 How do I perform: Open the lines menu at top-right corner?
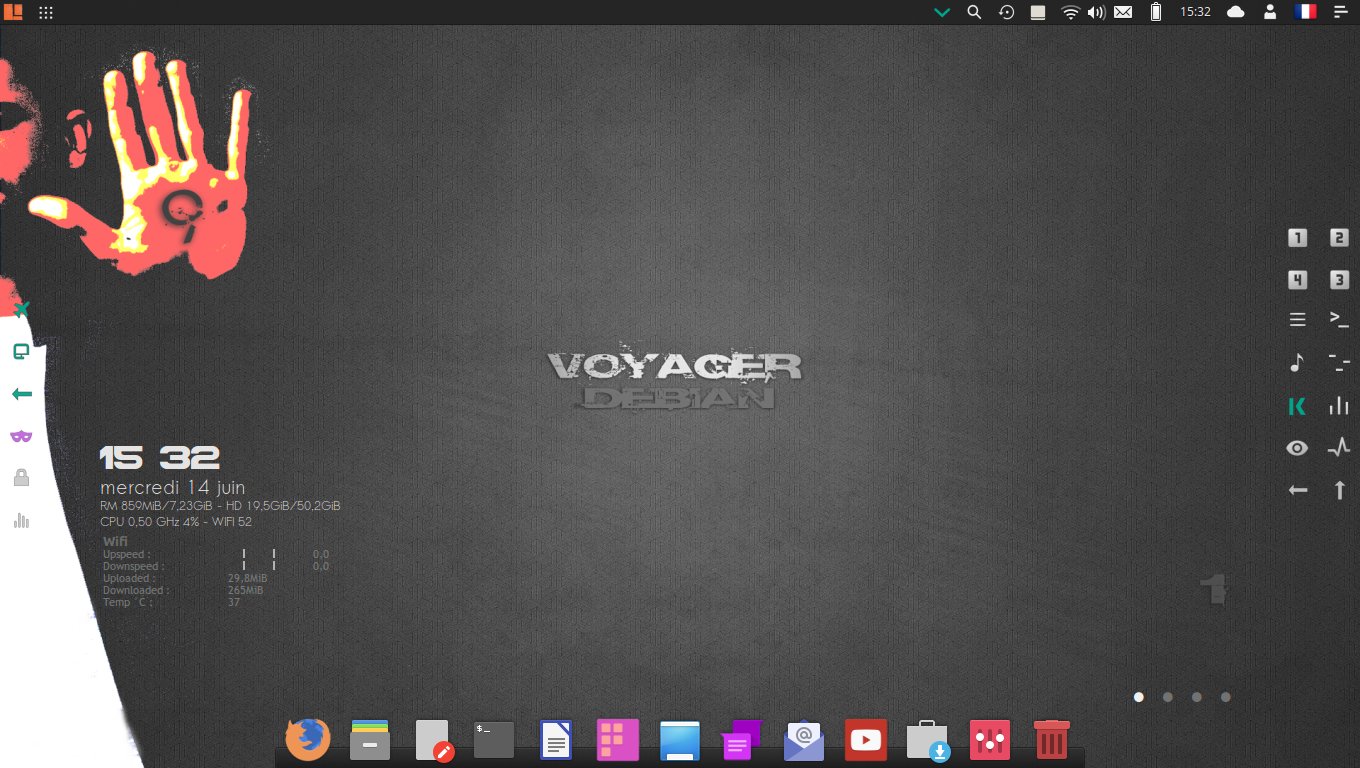tap(1340, 12)
